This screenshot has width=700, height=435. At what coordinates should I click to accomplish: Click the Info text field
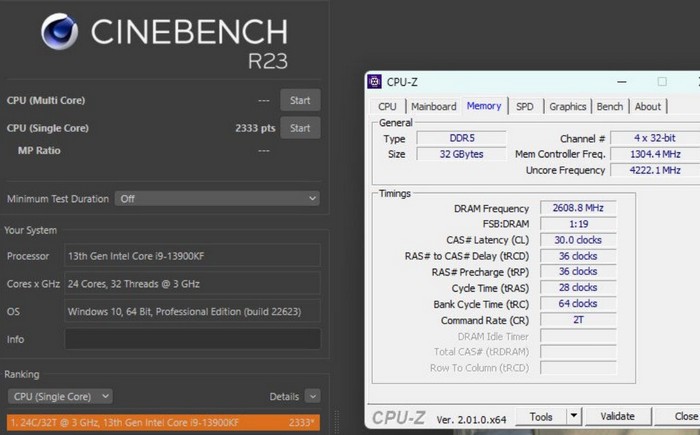[193, 339]
